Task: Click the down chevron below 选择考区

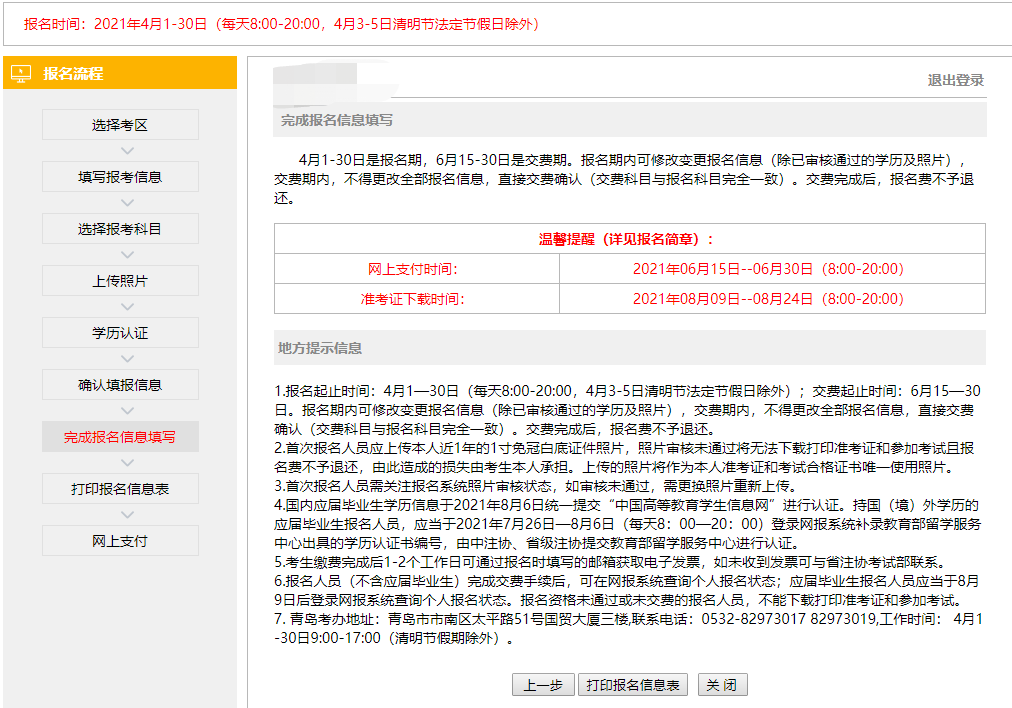Action: (x=126, y=151)
